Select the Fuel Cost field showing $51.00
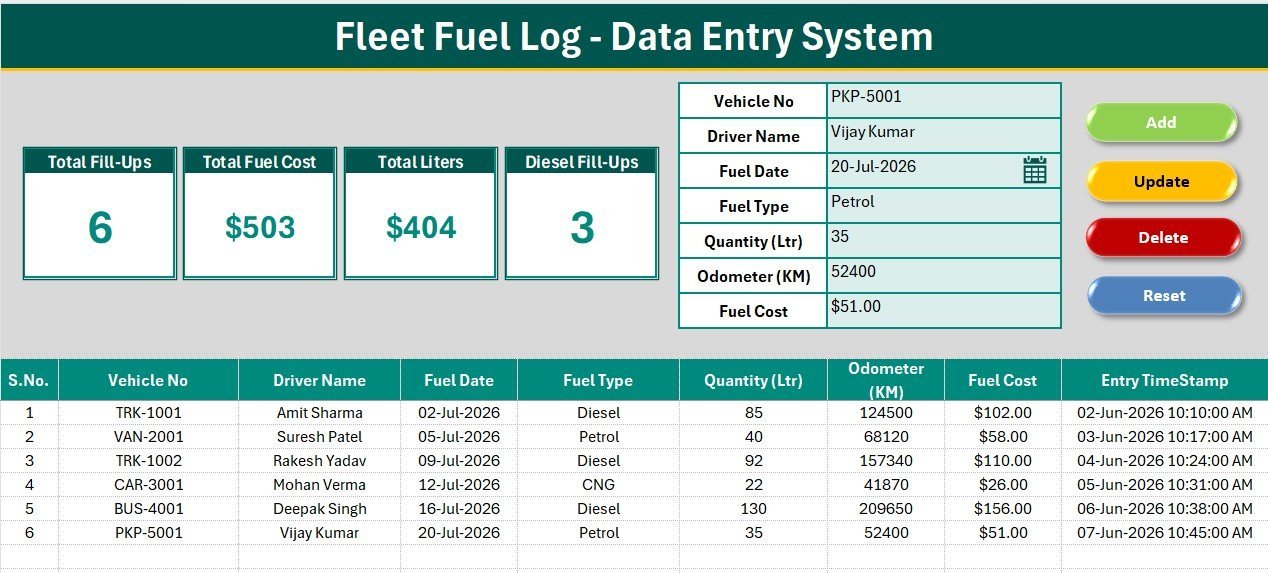 (x=944, y=310)
